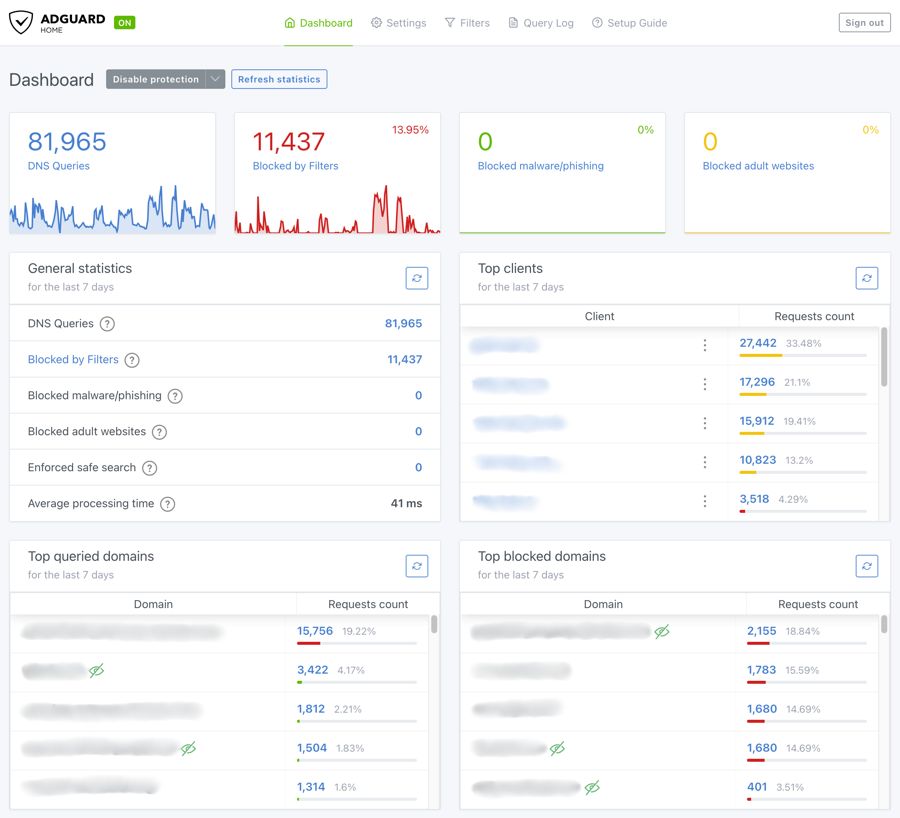The width and height of the screenshot is (900, 818).
Task: Click the Client column header
Action: [599, 316]
